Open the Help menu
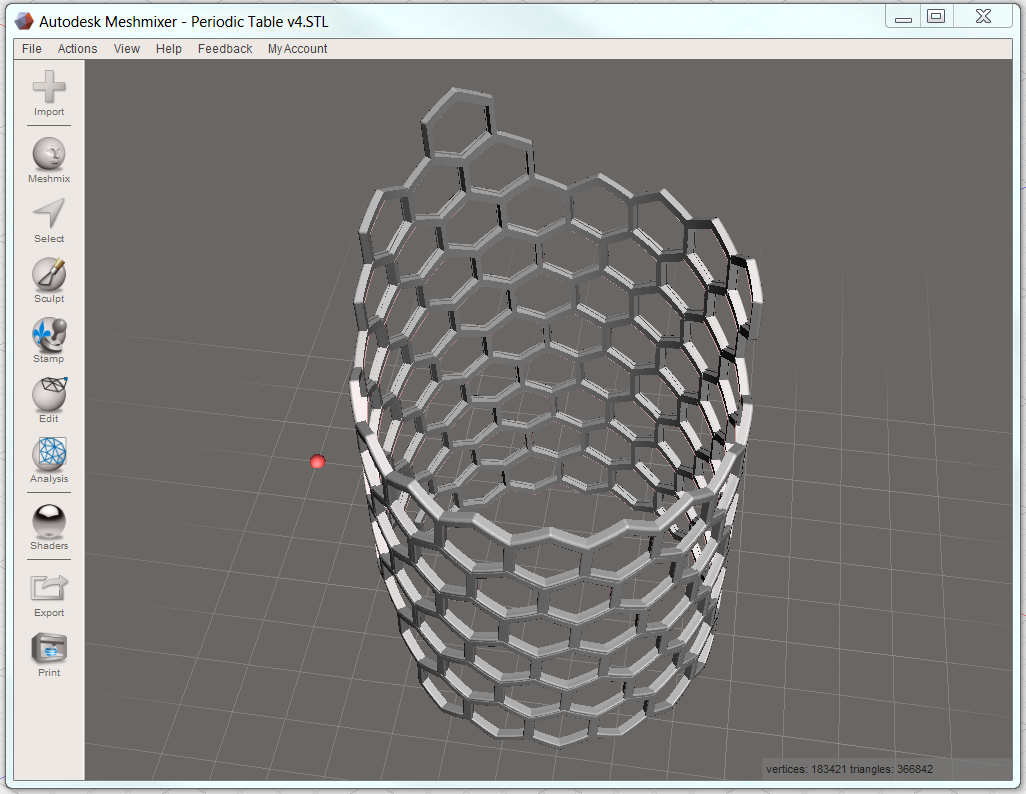Image resolution: width=1026 pixels, height=794 pixels. 169,48
